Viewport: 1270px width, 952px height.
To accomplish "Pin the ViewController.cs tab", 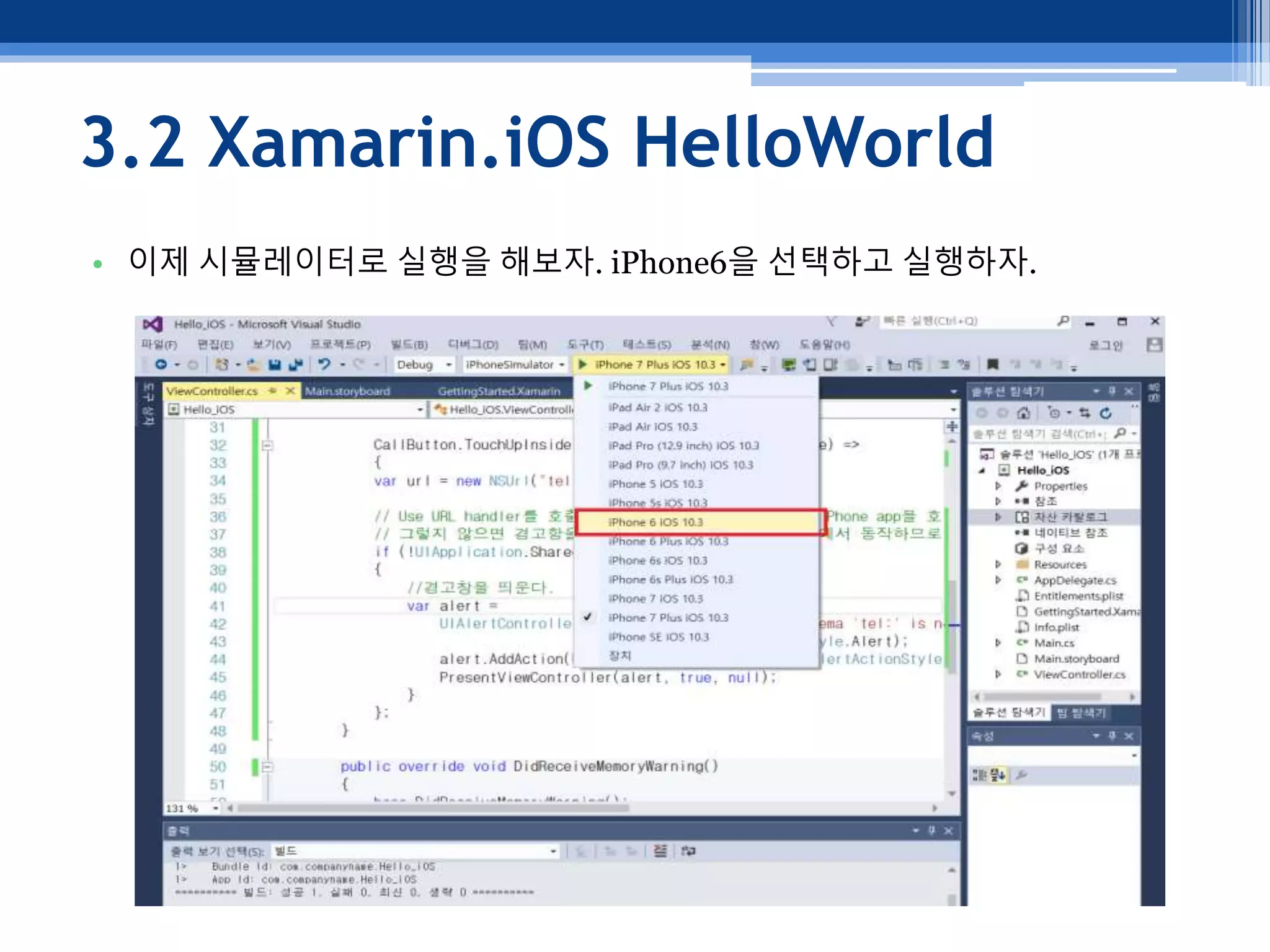I will pos(272,391).
